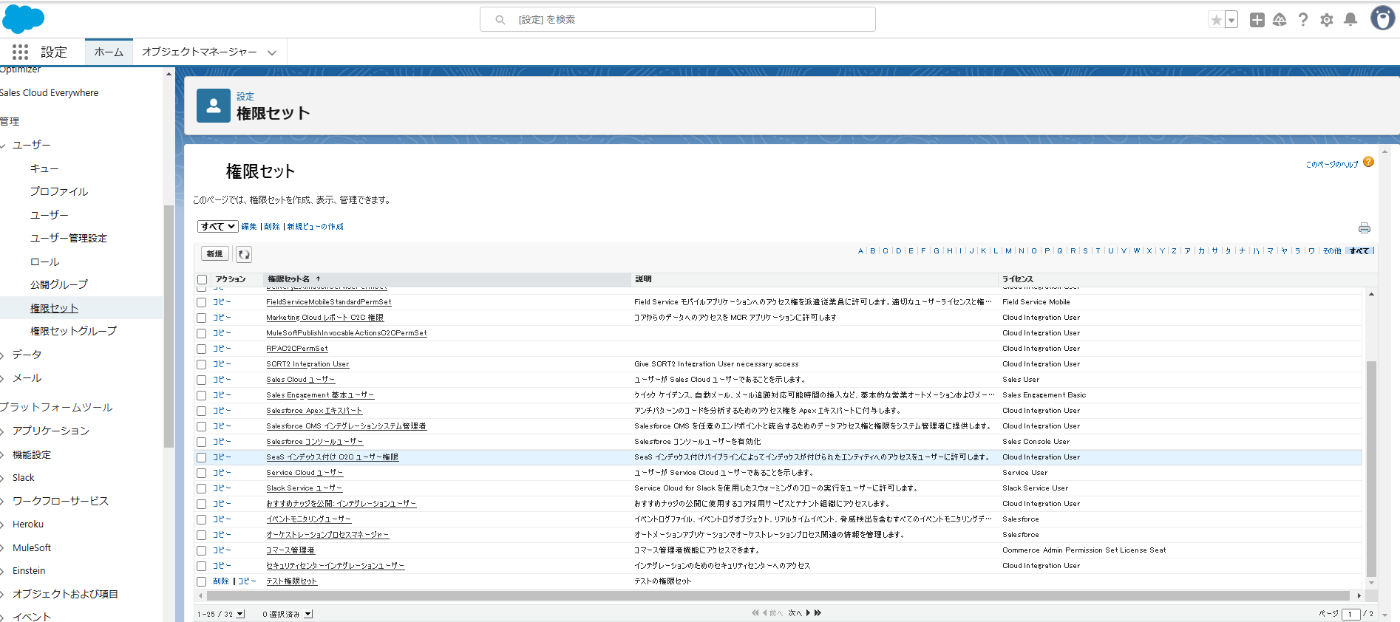Screen dimensions: 1400x622
Task: Click the orange help icon beside このページのヘルプ
Action: [x=1368, y=162]
